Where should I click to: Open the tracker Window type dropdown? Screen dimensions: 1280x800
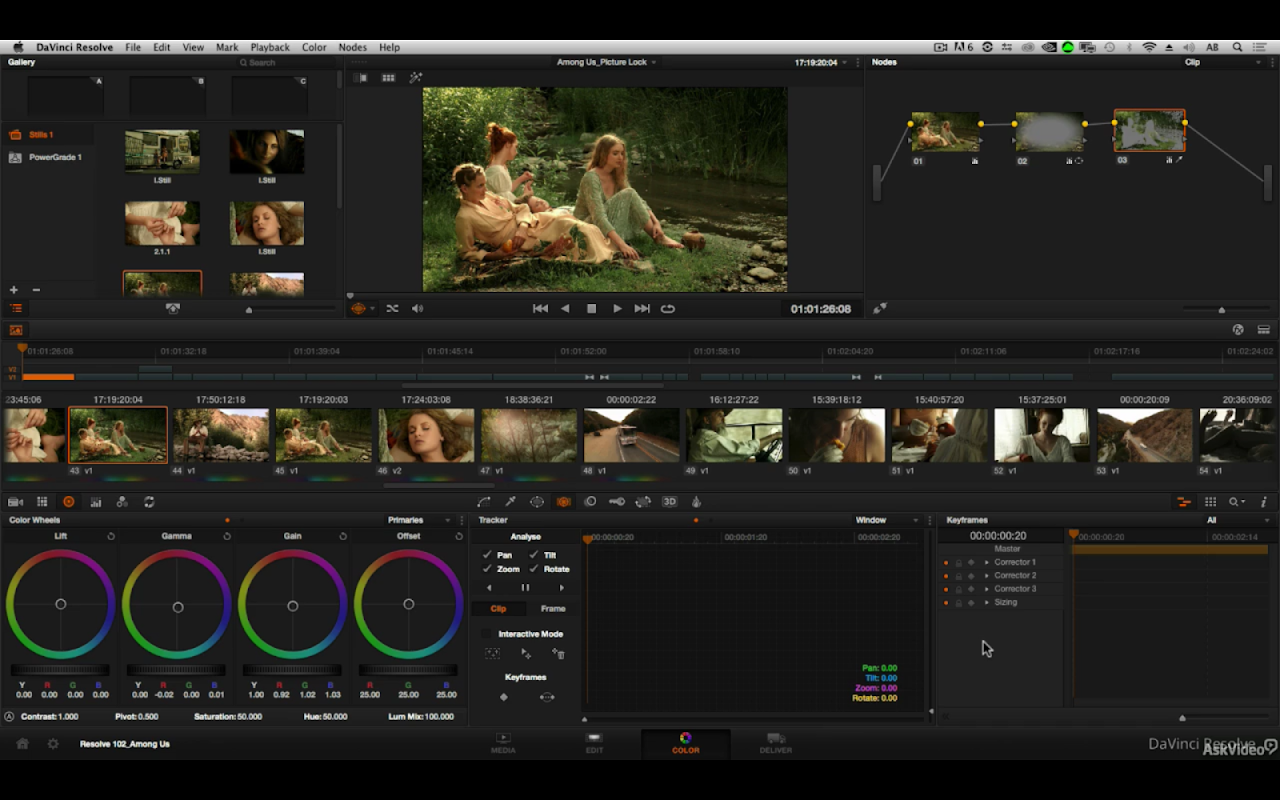pyautogui.click(x=886, y=520)
